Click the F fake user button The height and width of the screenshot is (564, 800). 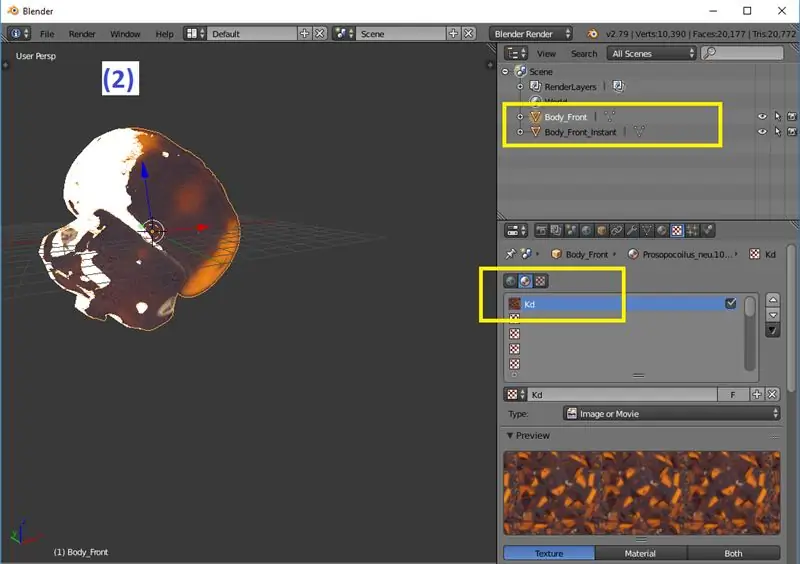click(733, 395)
